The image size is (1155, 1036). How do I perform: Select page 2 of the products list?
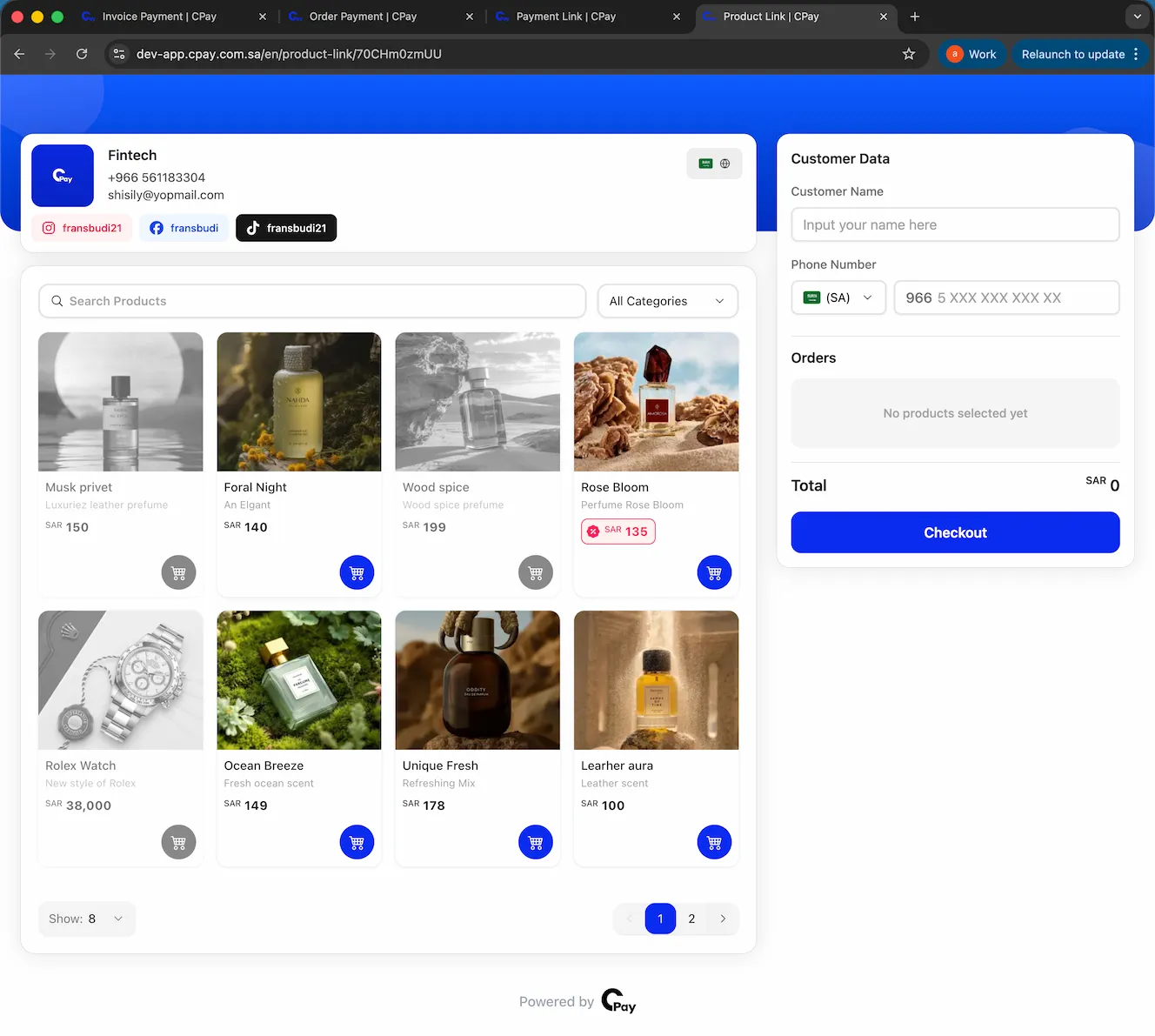[691, 919]
